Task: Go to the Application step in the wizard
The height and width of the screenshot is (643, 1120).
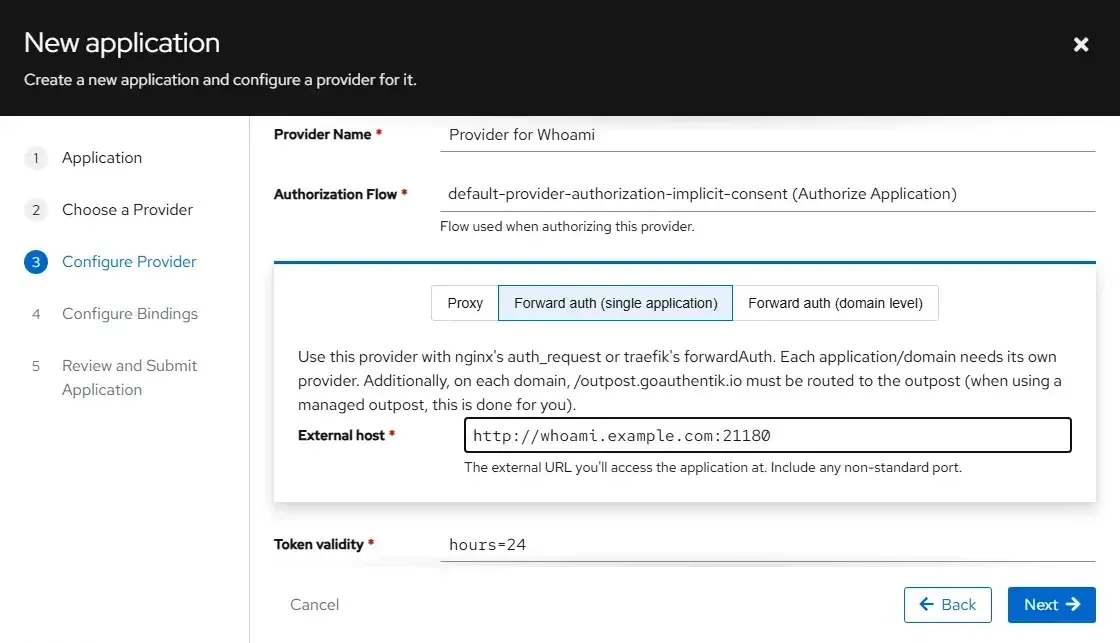Action: (101, 158)
